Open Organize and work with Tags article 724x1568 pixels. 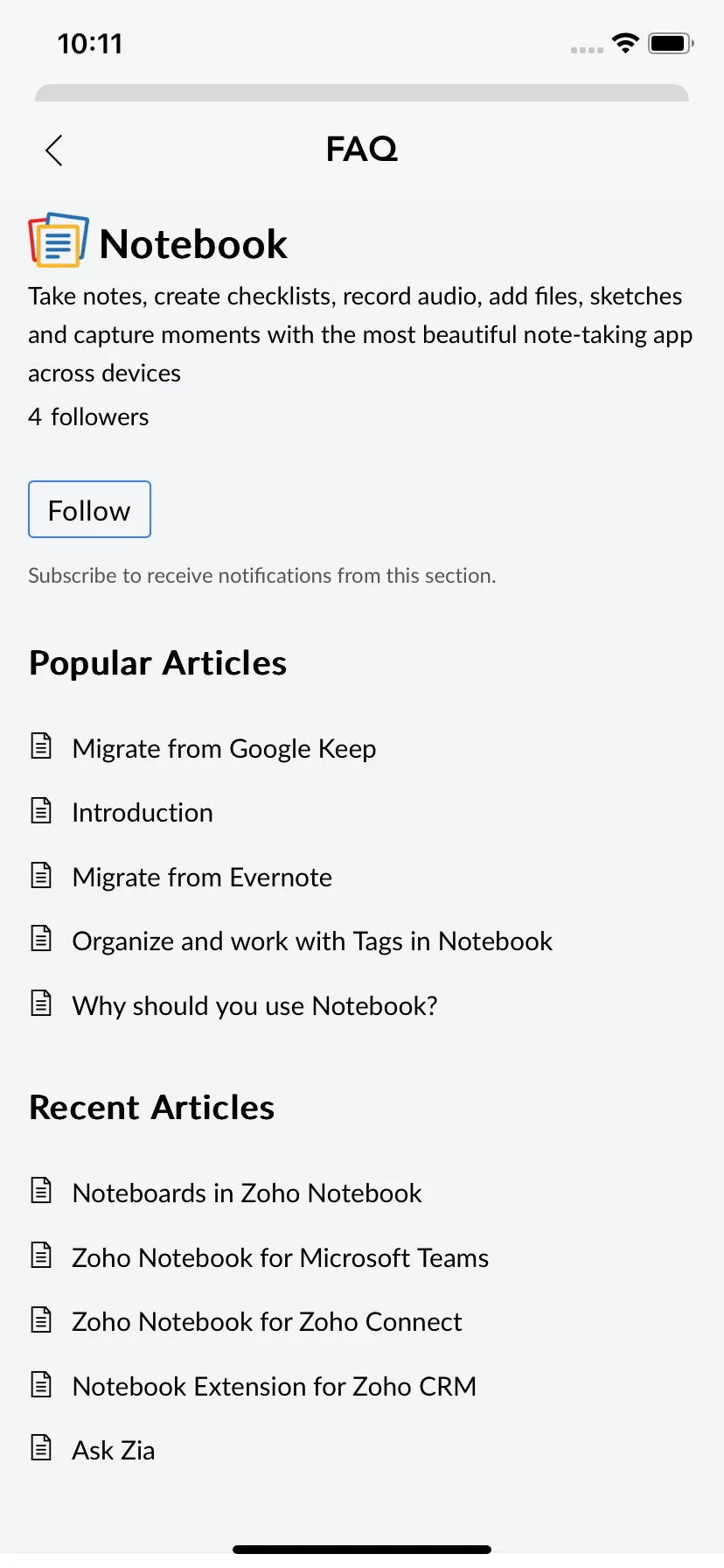click(x=312, y=941)
